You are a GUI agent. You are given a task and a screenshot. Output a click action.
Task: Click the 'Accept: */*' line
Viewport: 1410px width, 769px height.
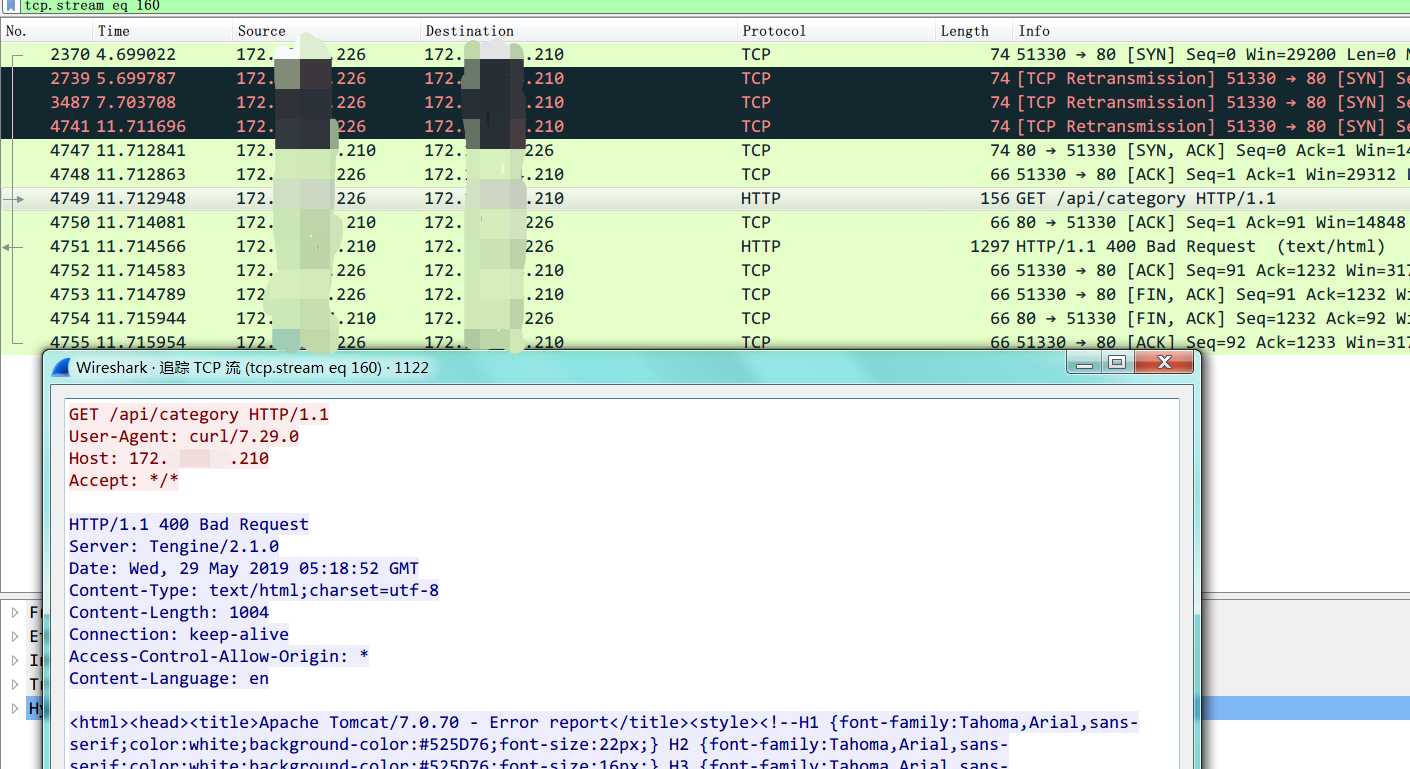click(124, 480)
